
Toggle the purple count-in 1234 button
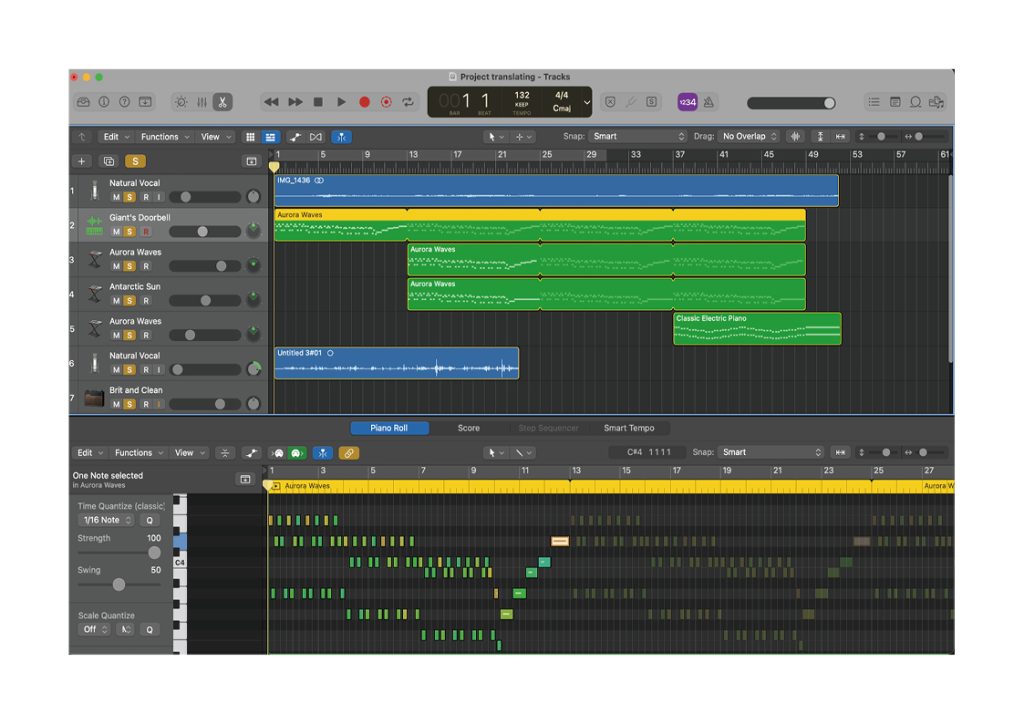[687, 102]
